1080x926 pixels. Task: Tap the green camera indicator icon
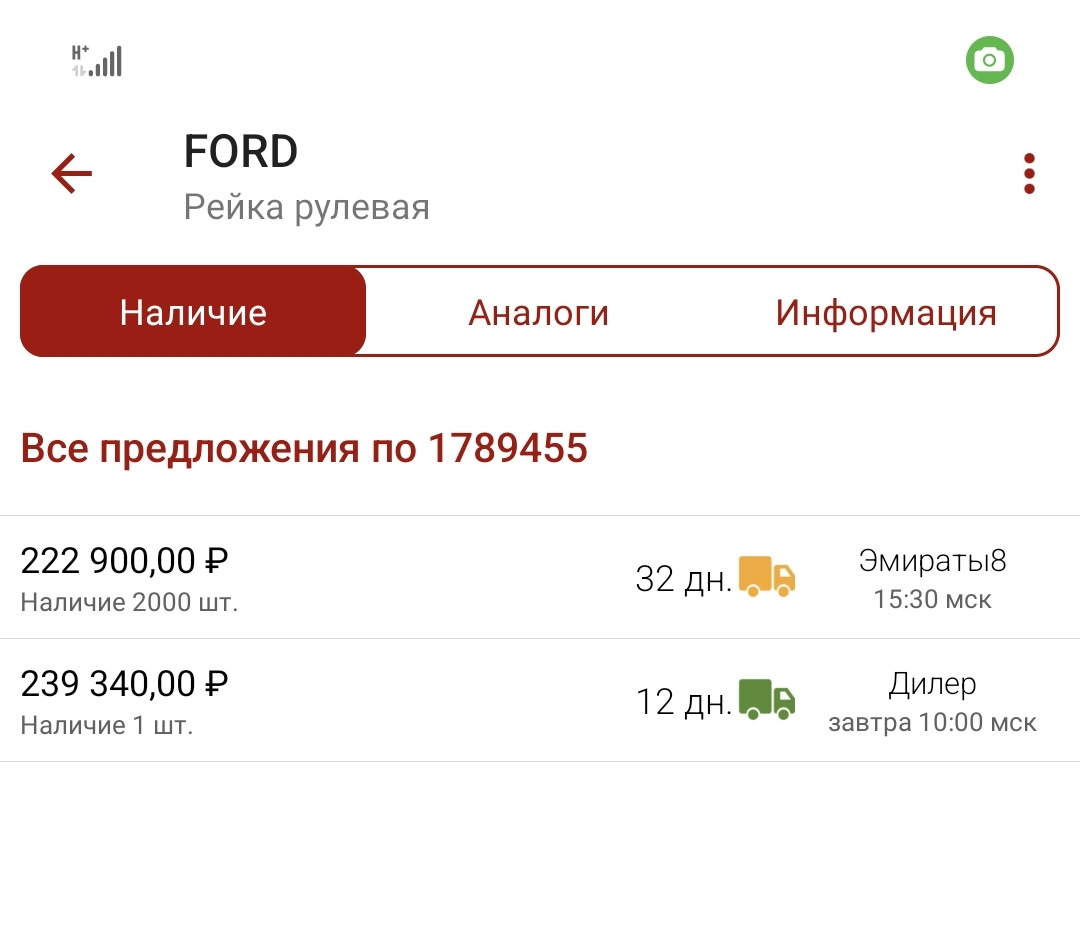pyautogui.click(x=989, y=61)
